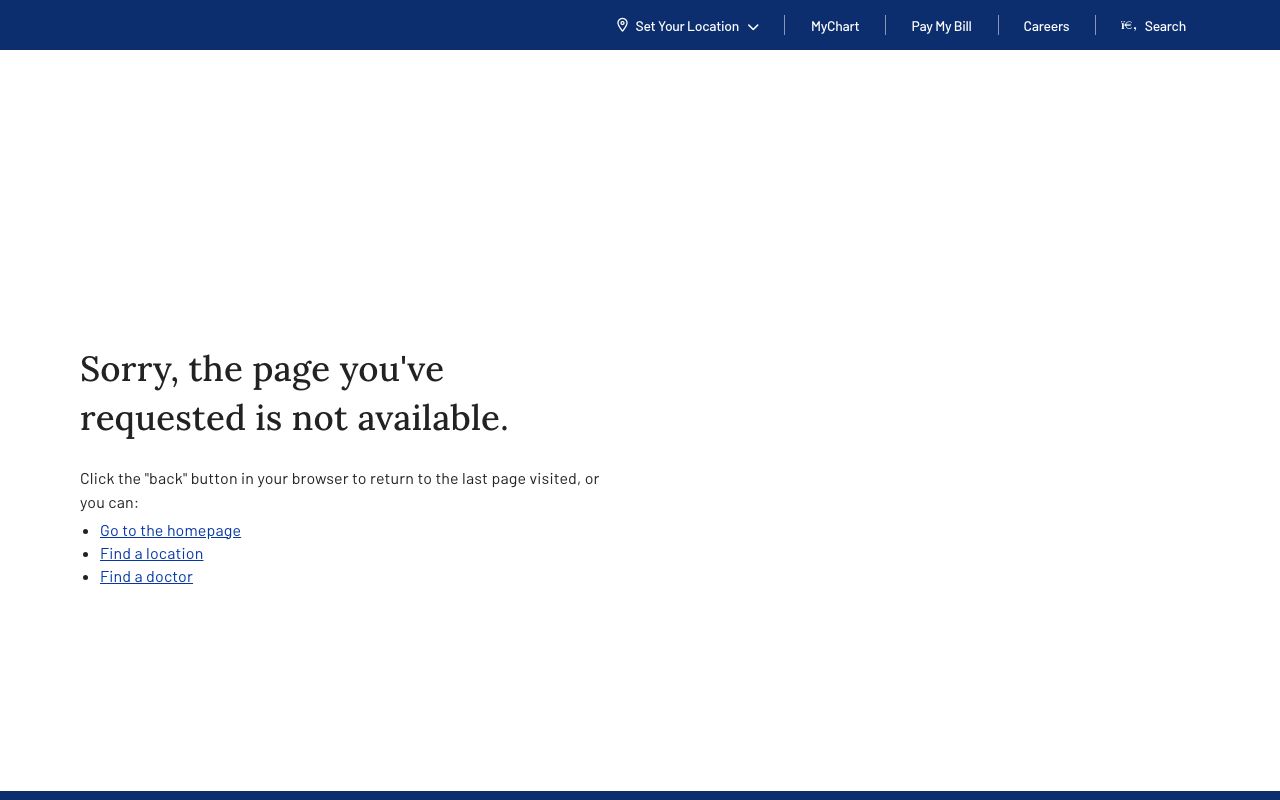Click the 'Sorry, the page you've' heading line

click(261, 369)
